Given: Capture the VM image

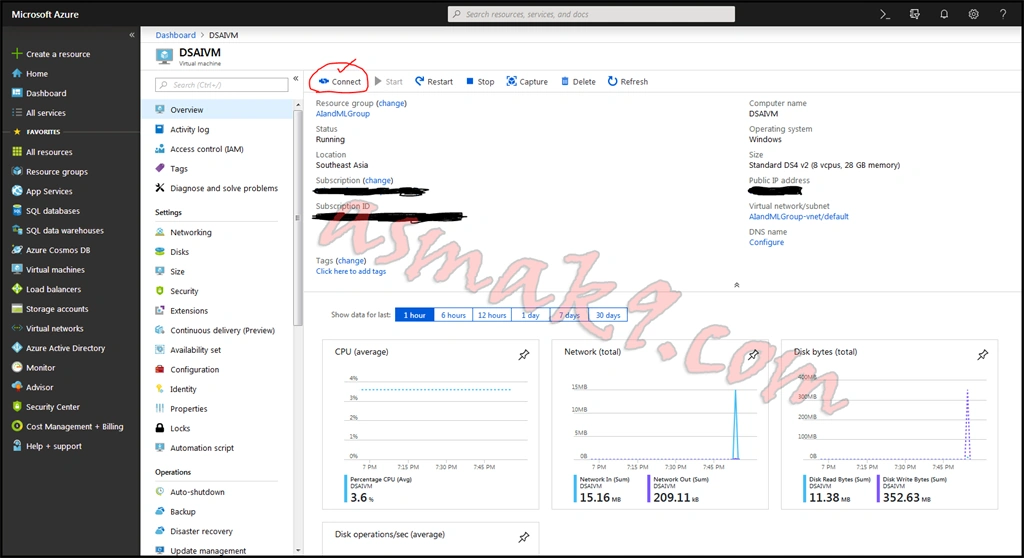Looking at the screenshot, I should click(x=527, y=82).
